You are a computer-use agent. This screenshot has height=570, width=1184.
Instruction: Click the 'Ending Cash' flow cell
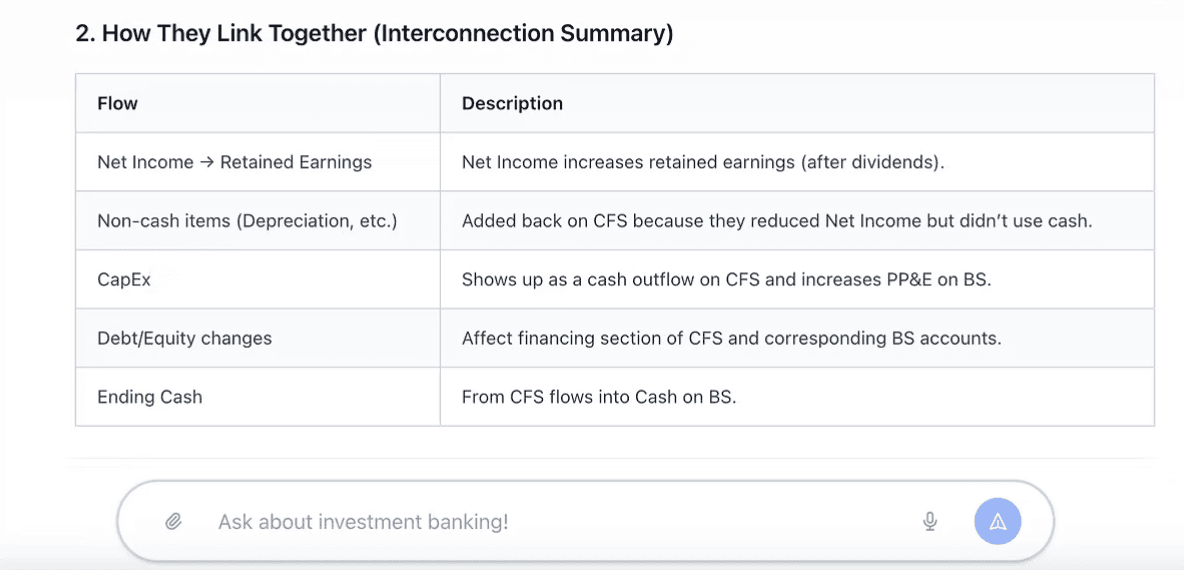click(150, 397)
